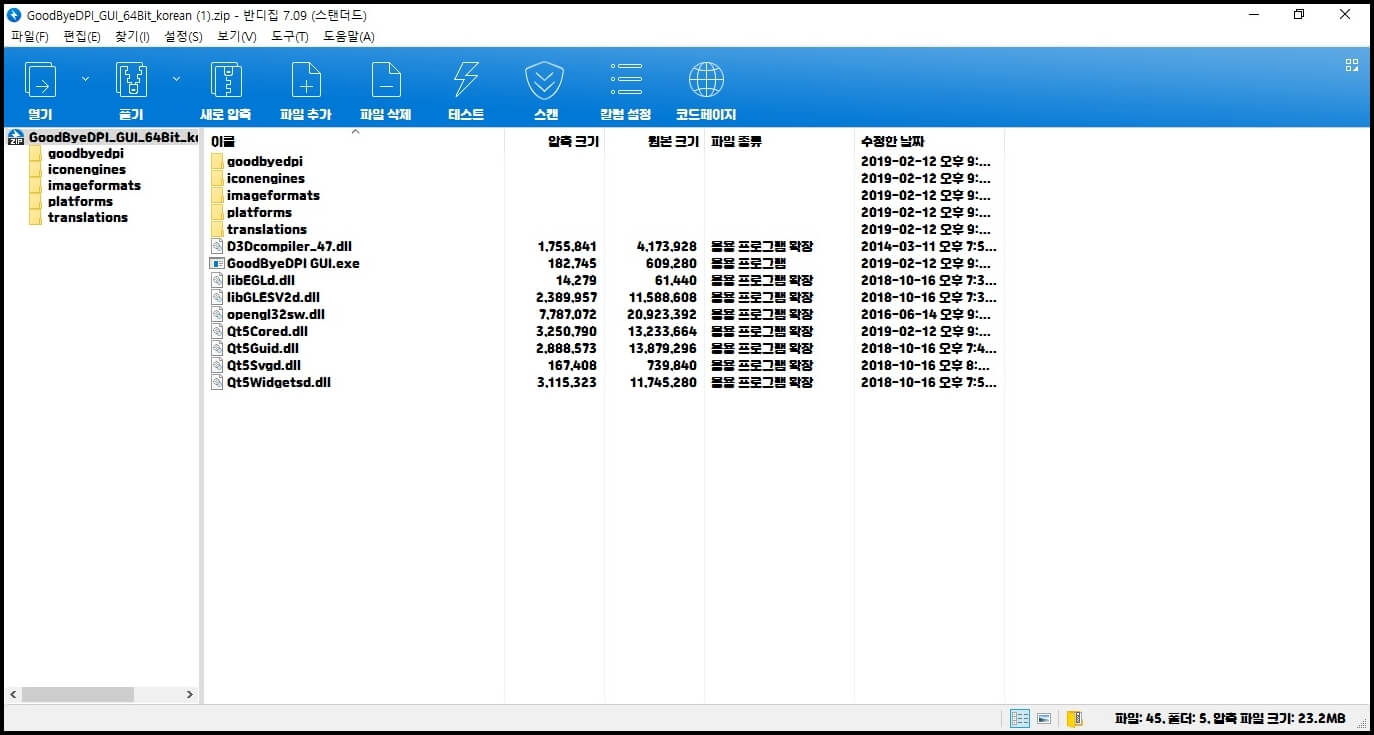
Task: Select the file named libGLESV2d.dll
Action: point(273,298)
